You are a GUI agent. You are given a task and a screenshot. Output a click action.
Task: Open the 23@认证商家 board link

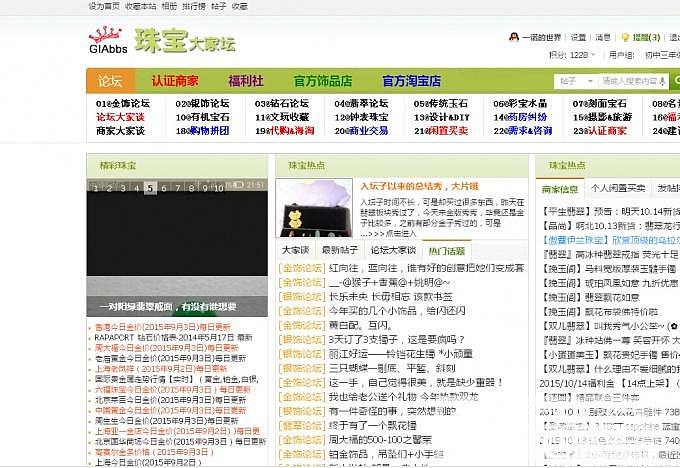coord(600,131)
